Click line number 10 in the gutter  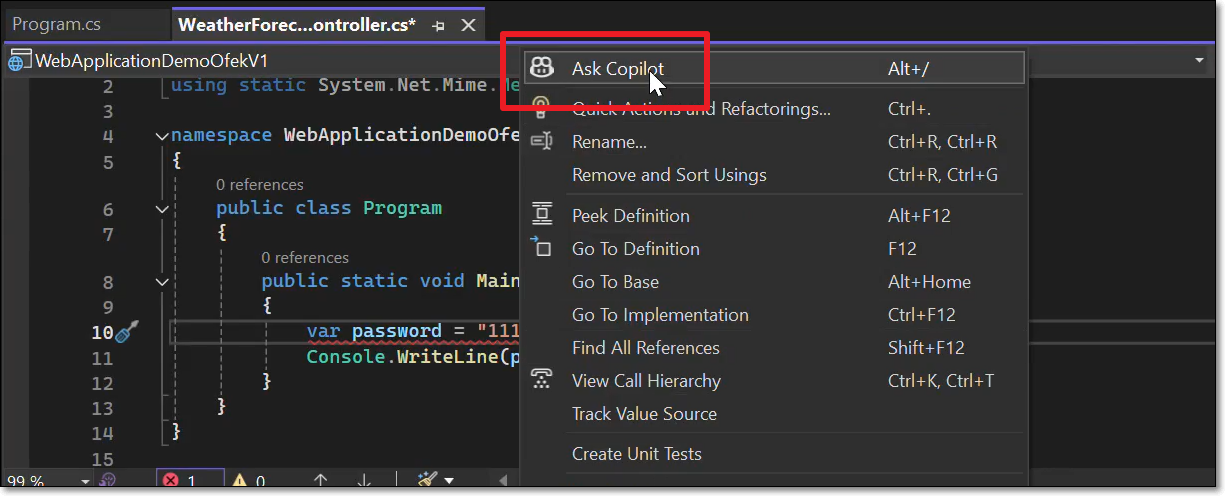coord(101,332)
